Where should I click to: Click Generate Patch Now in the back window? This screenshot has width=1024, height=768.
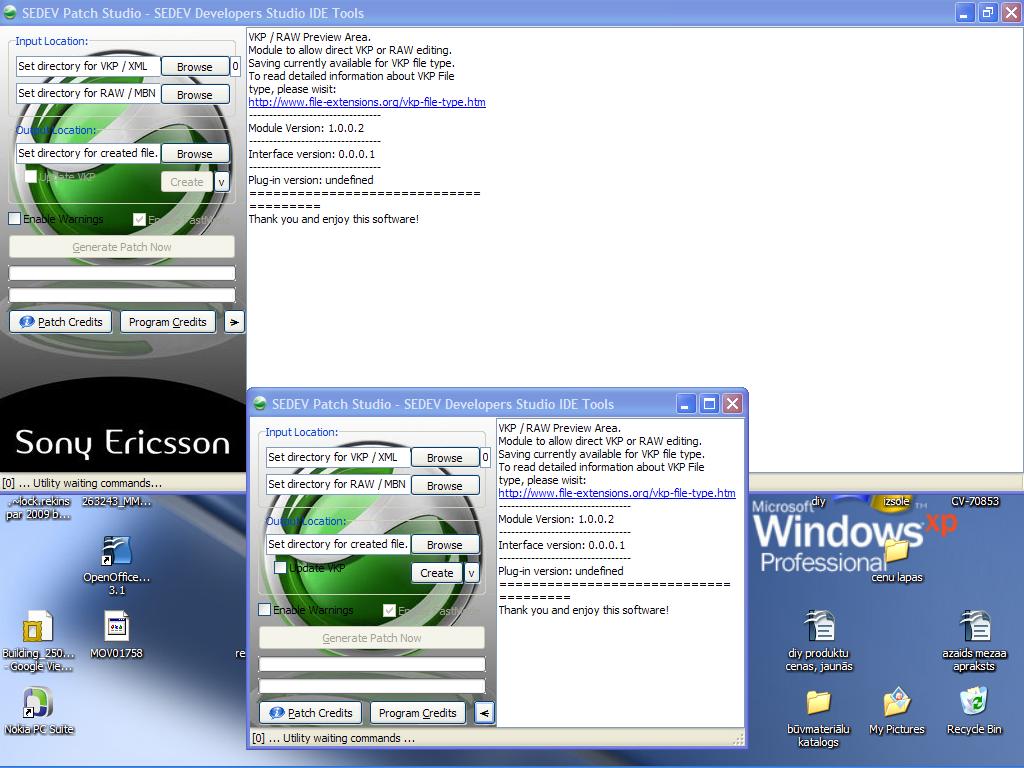pyautogui.click(x=122, y=247)
